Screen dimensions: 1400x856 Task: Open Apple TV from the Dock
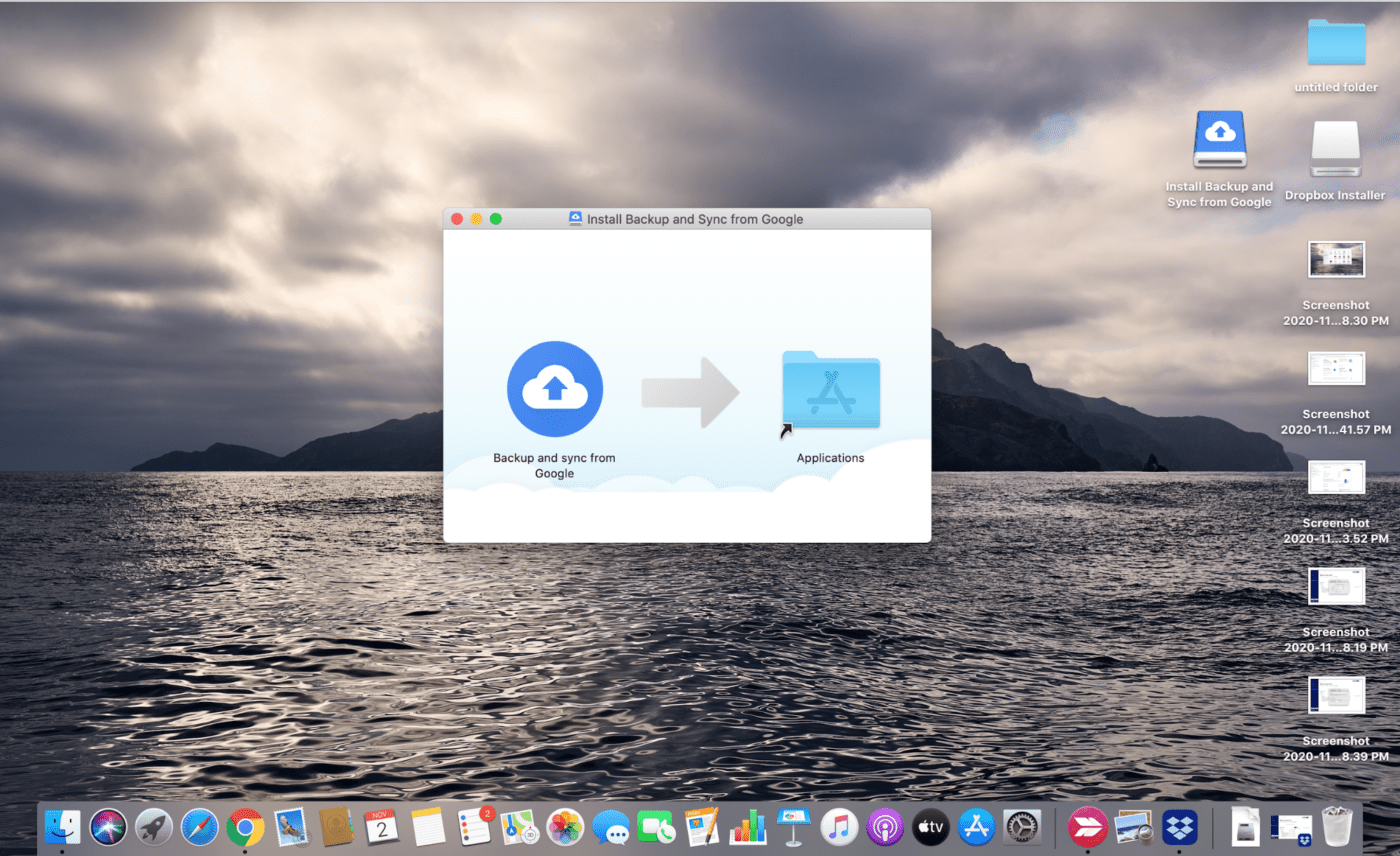(x=931, y=827)
